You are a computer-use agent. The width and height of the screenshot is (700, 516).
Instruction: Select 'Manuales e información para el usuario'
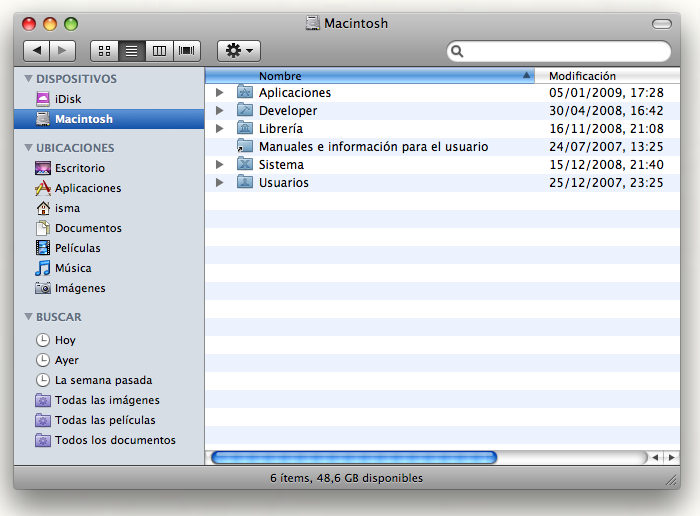pyautogui.click(x=374, y=147)
